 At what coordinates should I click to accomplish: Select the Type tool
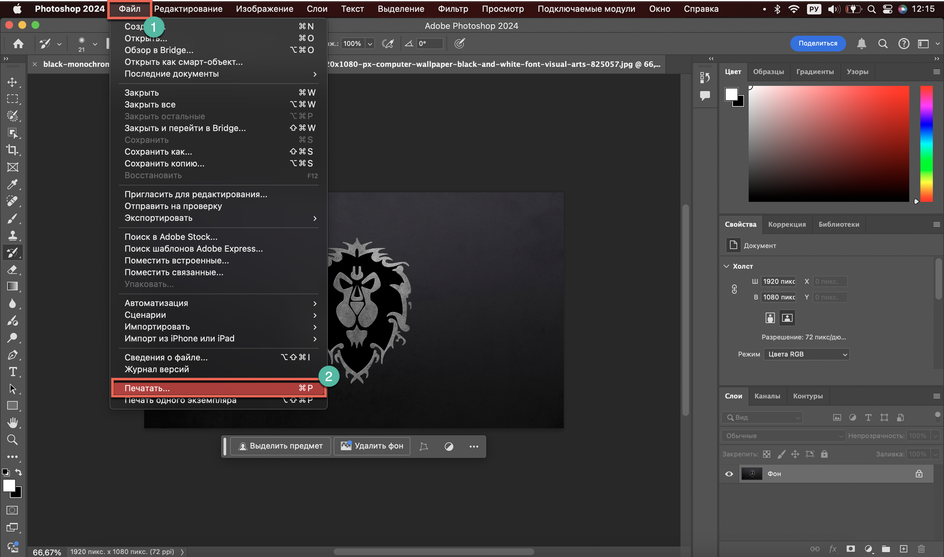tap(12, 372)
